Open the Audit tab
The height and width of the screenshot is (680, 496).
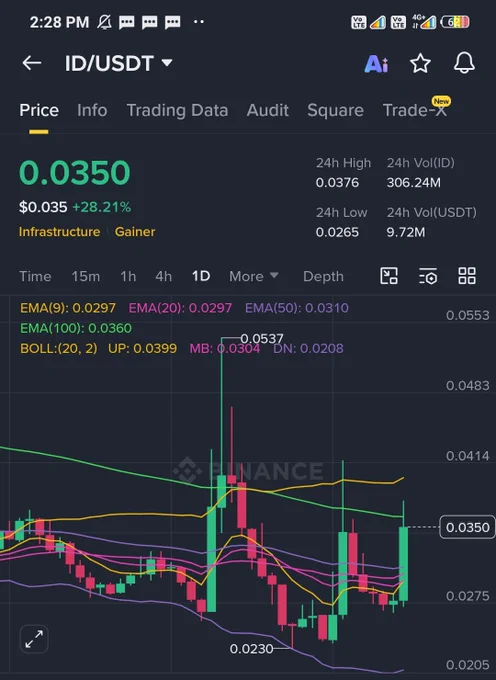coord(268,110)
